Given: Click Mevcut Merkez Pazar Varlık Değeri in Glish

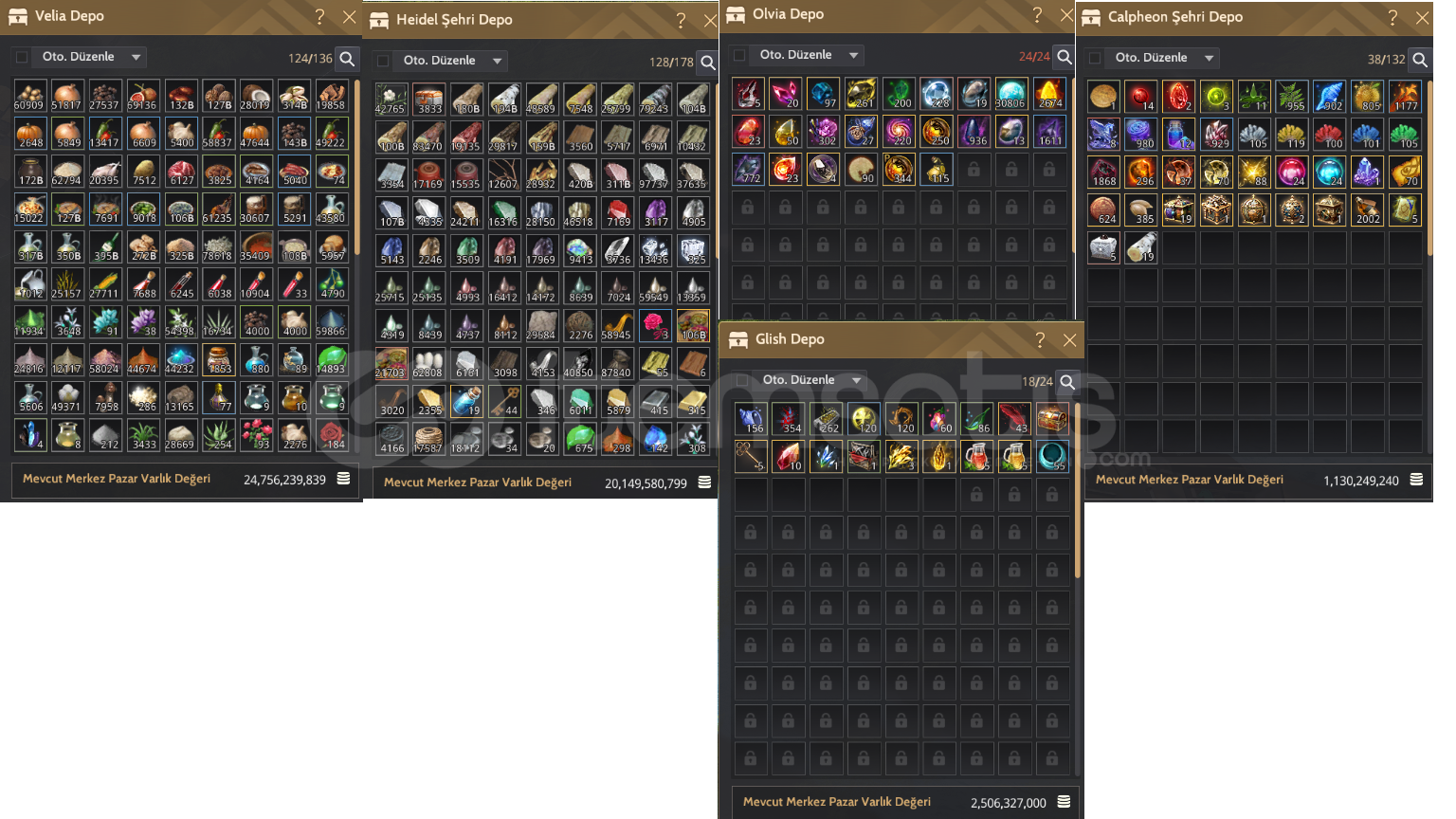Looking at the screenshot, I should point(837,802).
